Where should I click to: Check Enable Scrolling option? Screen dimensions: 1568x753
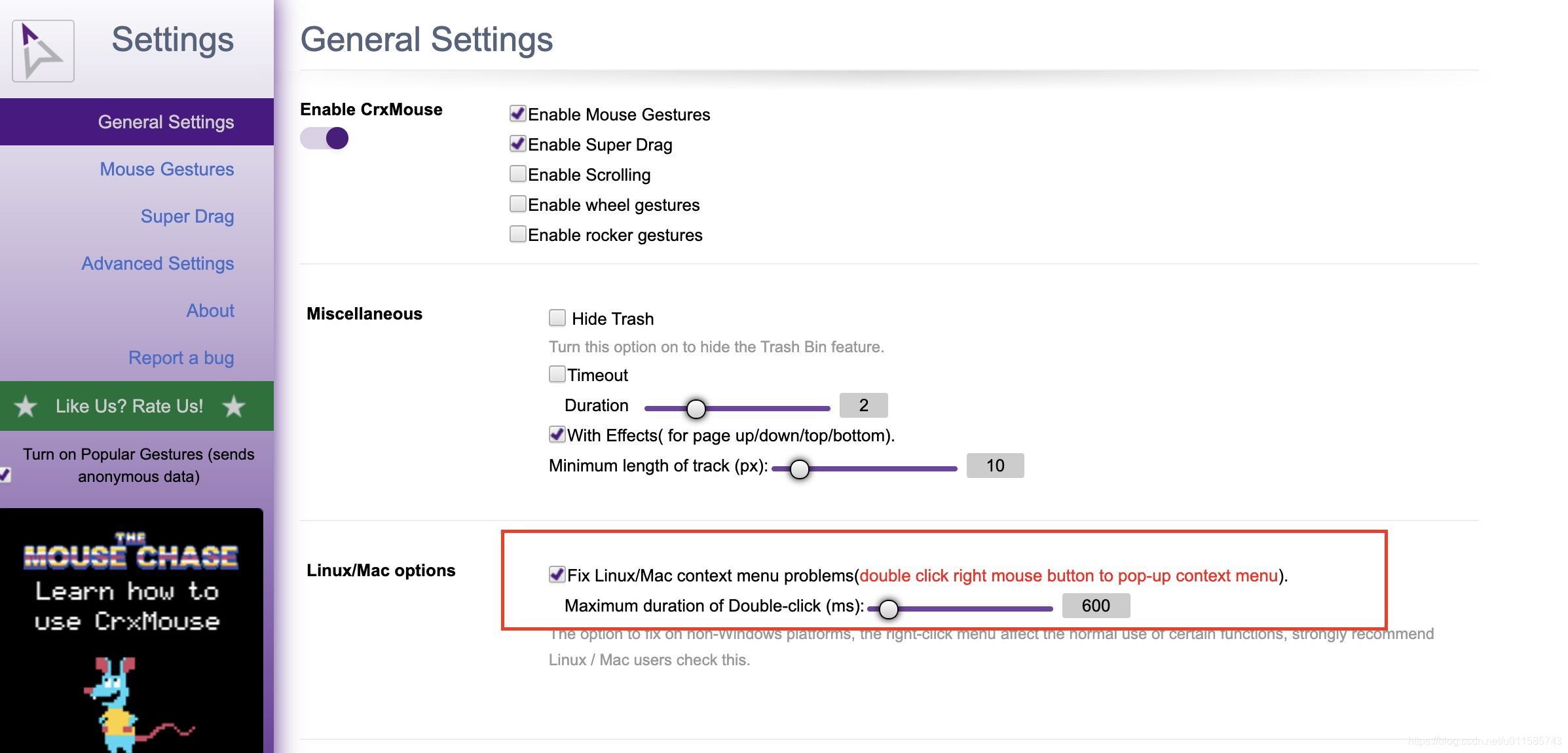(x=518, y=174)
